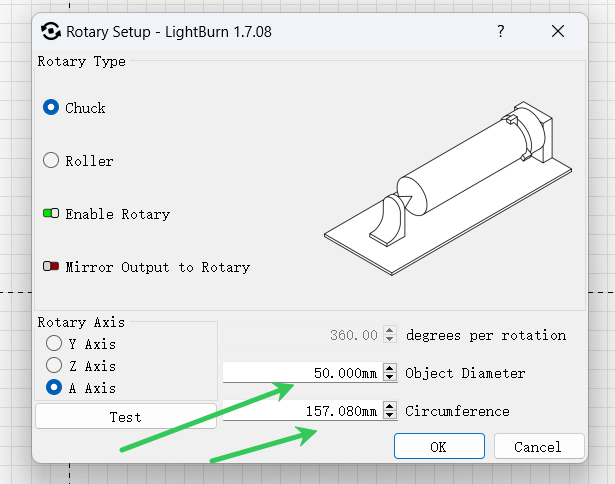Image resolution: width=615 pixels, height=484 pixels.
Task: Click the degrees per rotation field
Action: (302, 335)
